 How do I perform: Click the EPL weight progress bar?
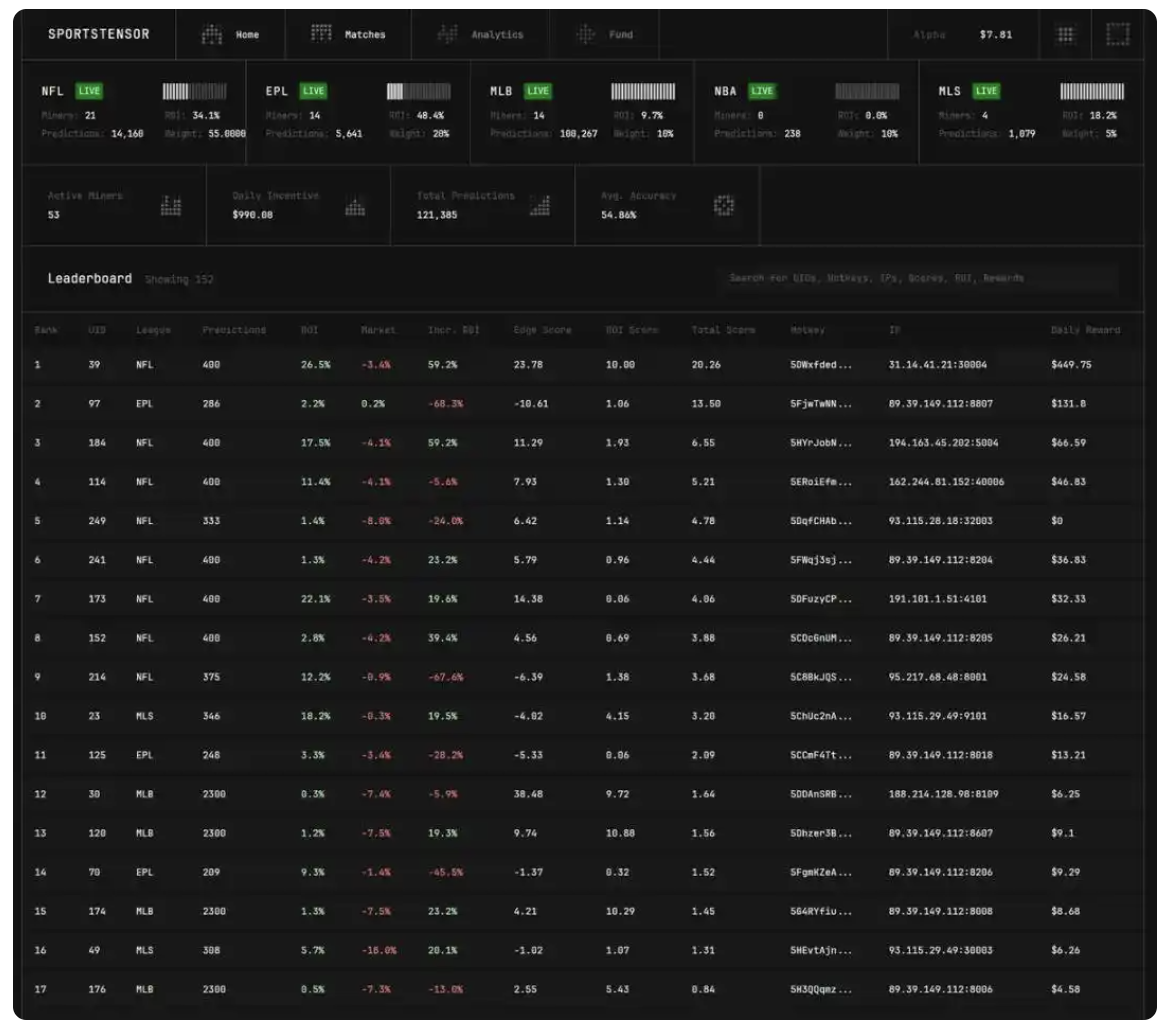(418, 92)
